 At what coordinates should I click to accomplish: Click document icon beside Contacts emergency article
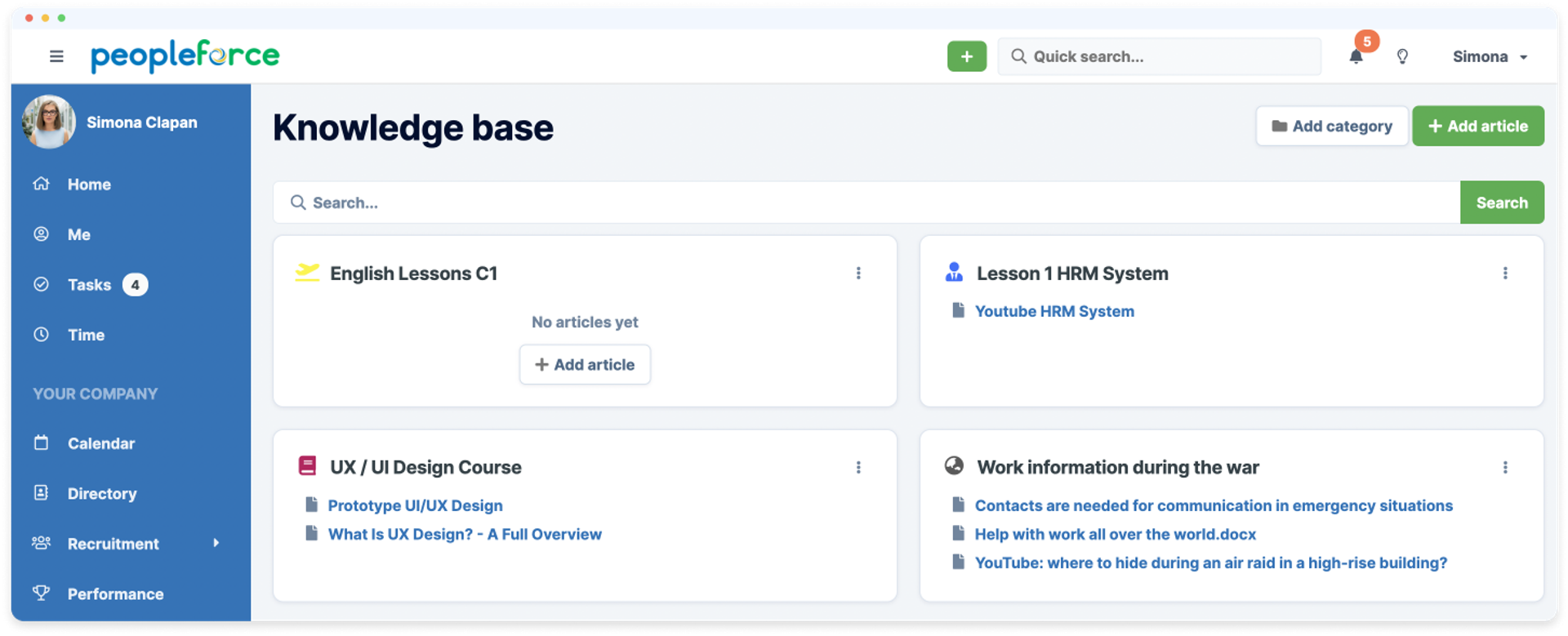tap(958, 505)
